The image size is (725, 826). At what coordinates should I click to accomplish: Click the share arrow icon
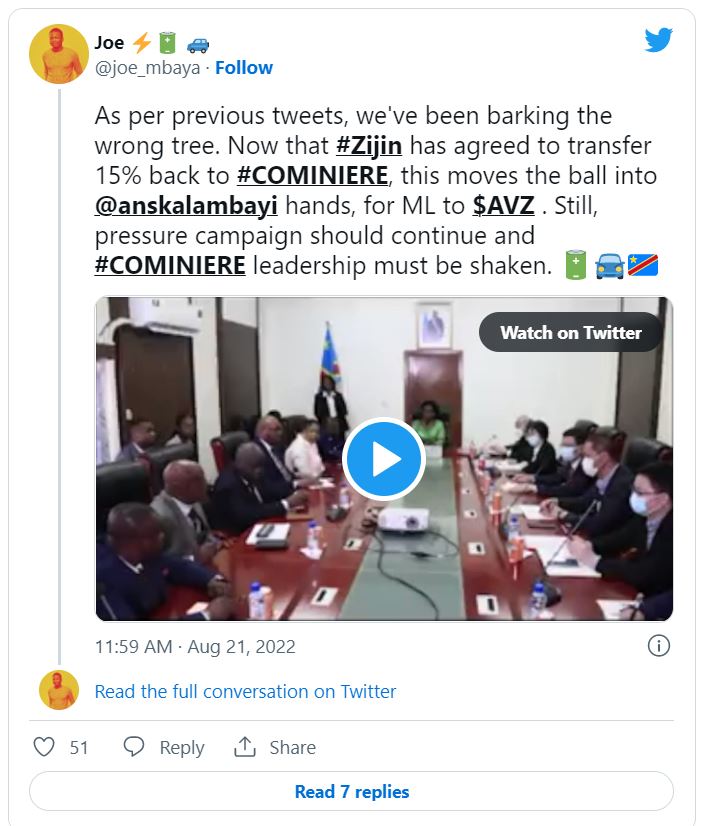[245, 747]
